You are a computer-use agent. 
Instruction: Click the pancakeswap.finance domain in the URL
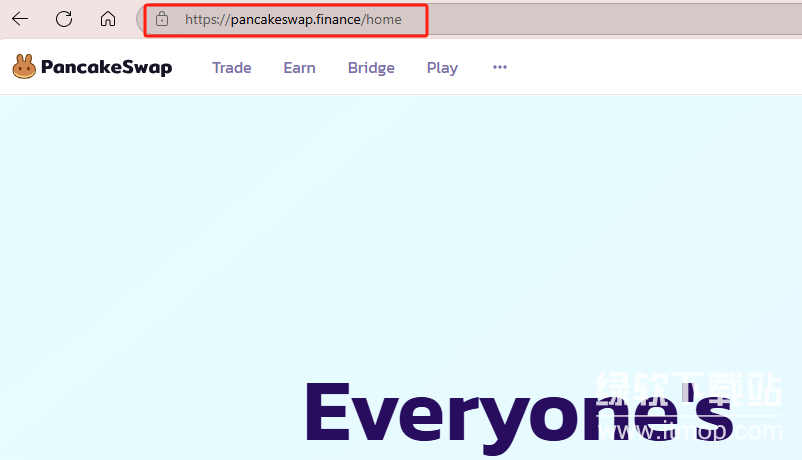tap(295, 19)
